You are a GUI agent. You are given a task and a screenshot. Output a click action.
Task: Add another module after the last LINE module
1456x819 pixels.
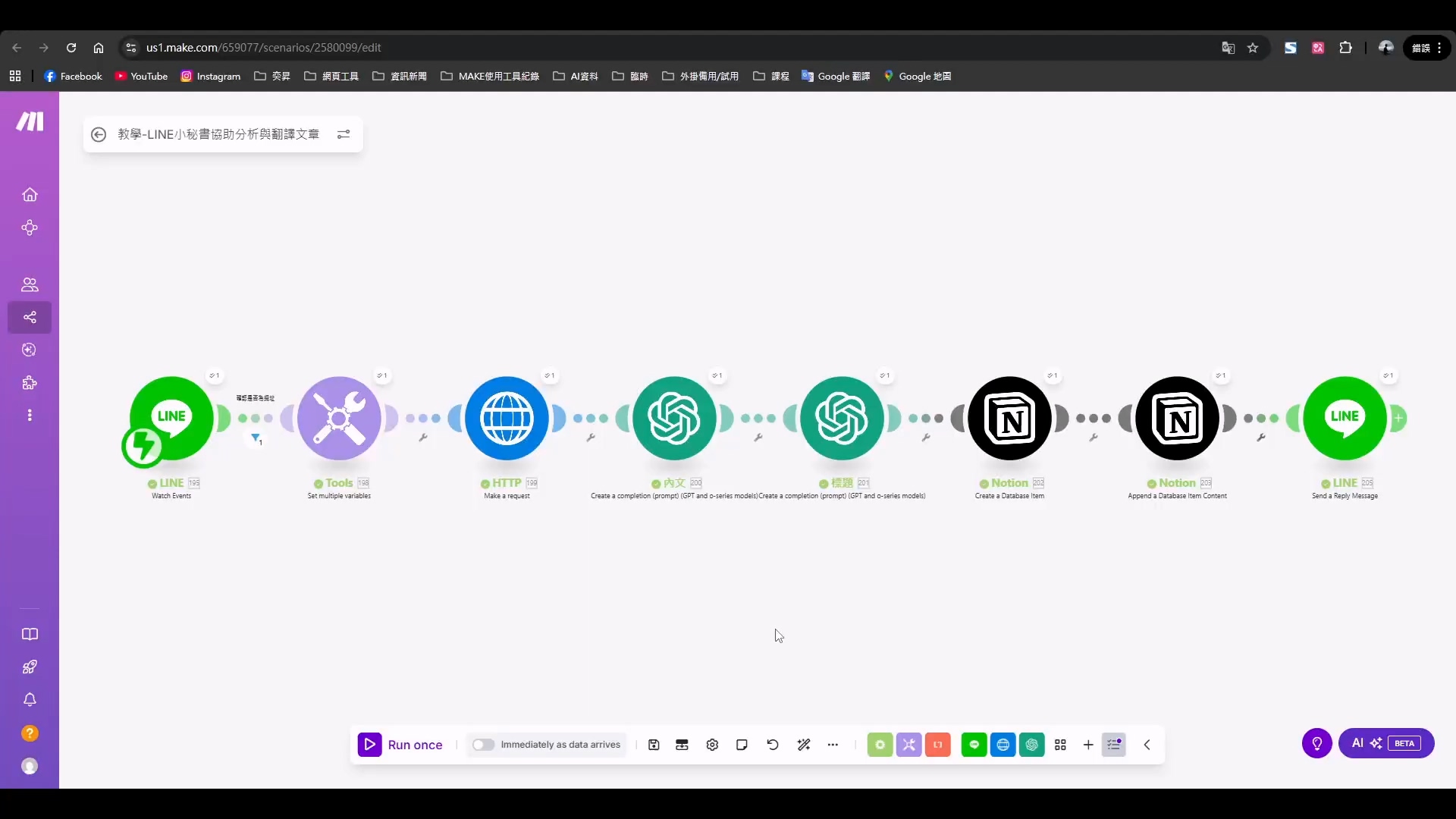point(1398,418)
